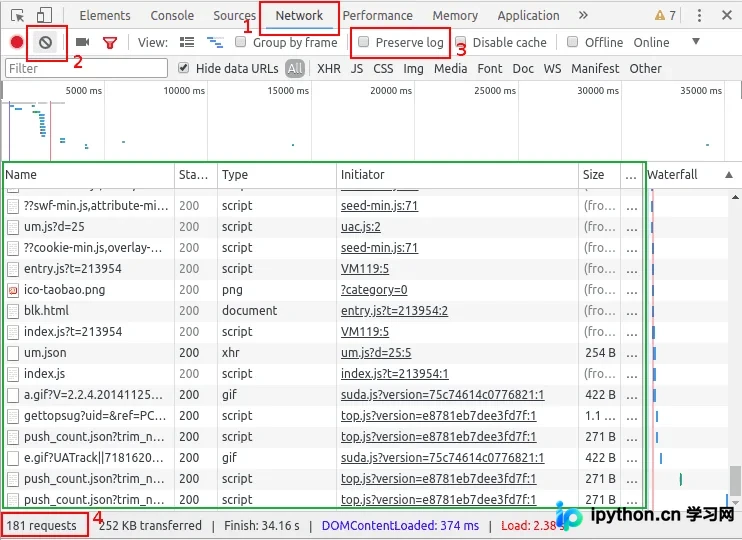Click the request list scrollbar thumb
Viewport: 742px width, 540px height.
point(735,480)
